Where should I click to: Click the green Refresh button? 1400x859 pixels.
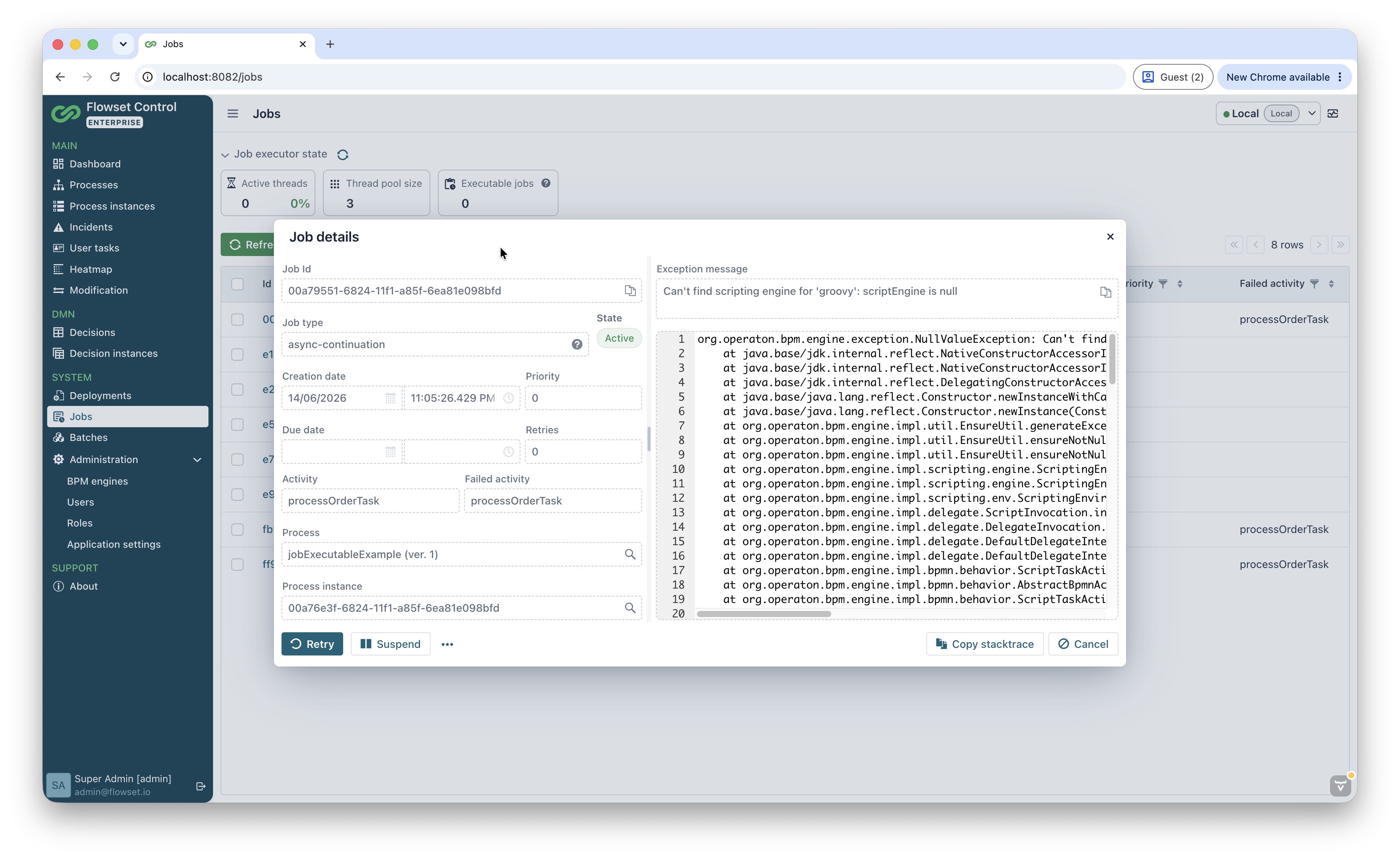tap(248, 245)
